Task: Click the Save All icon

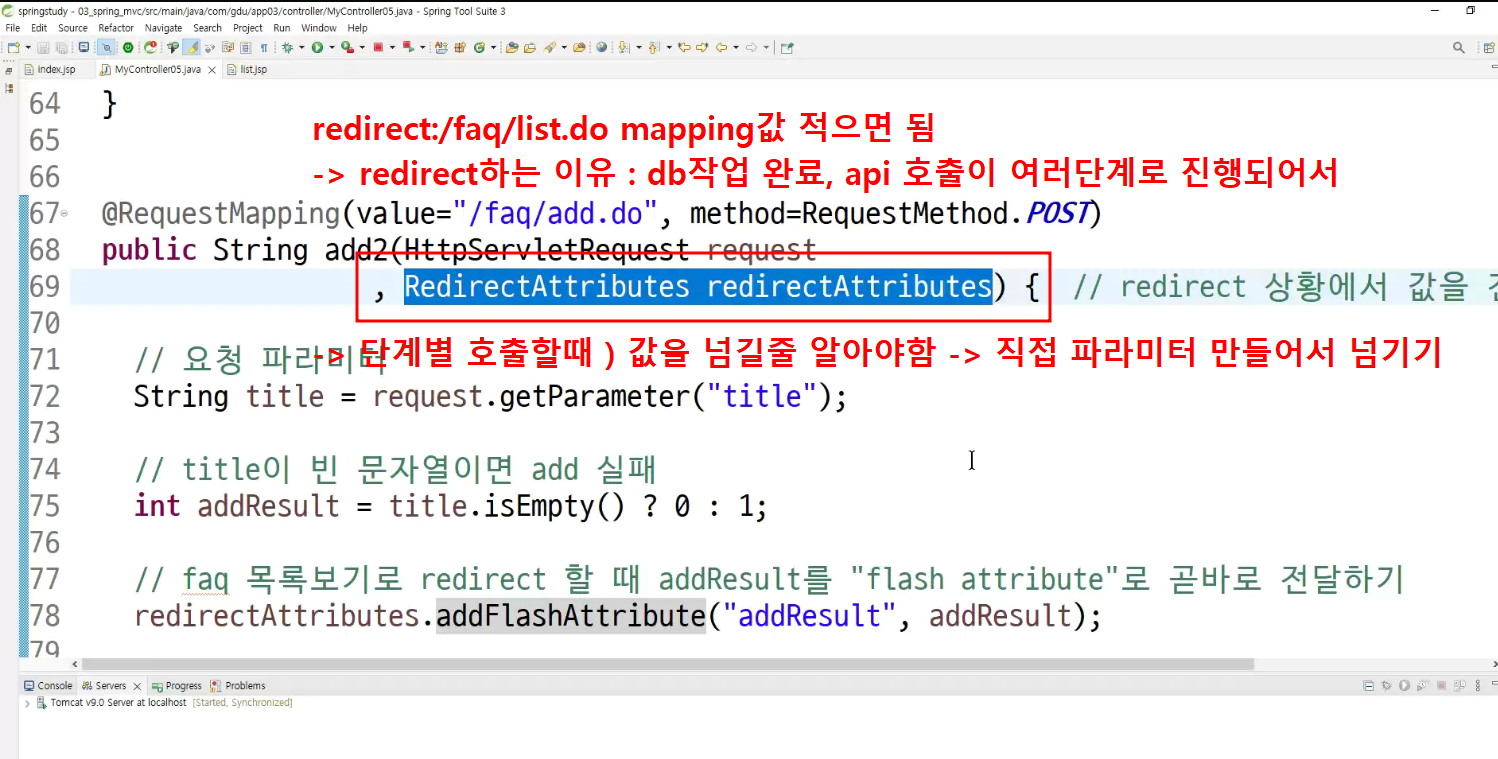Action: 62,47
